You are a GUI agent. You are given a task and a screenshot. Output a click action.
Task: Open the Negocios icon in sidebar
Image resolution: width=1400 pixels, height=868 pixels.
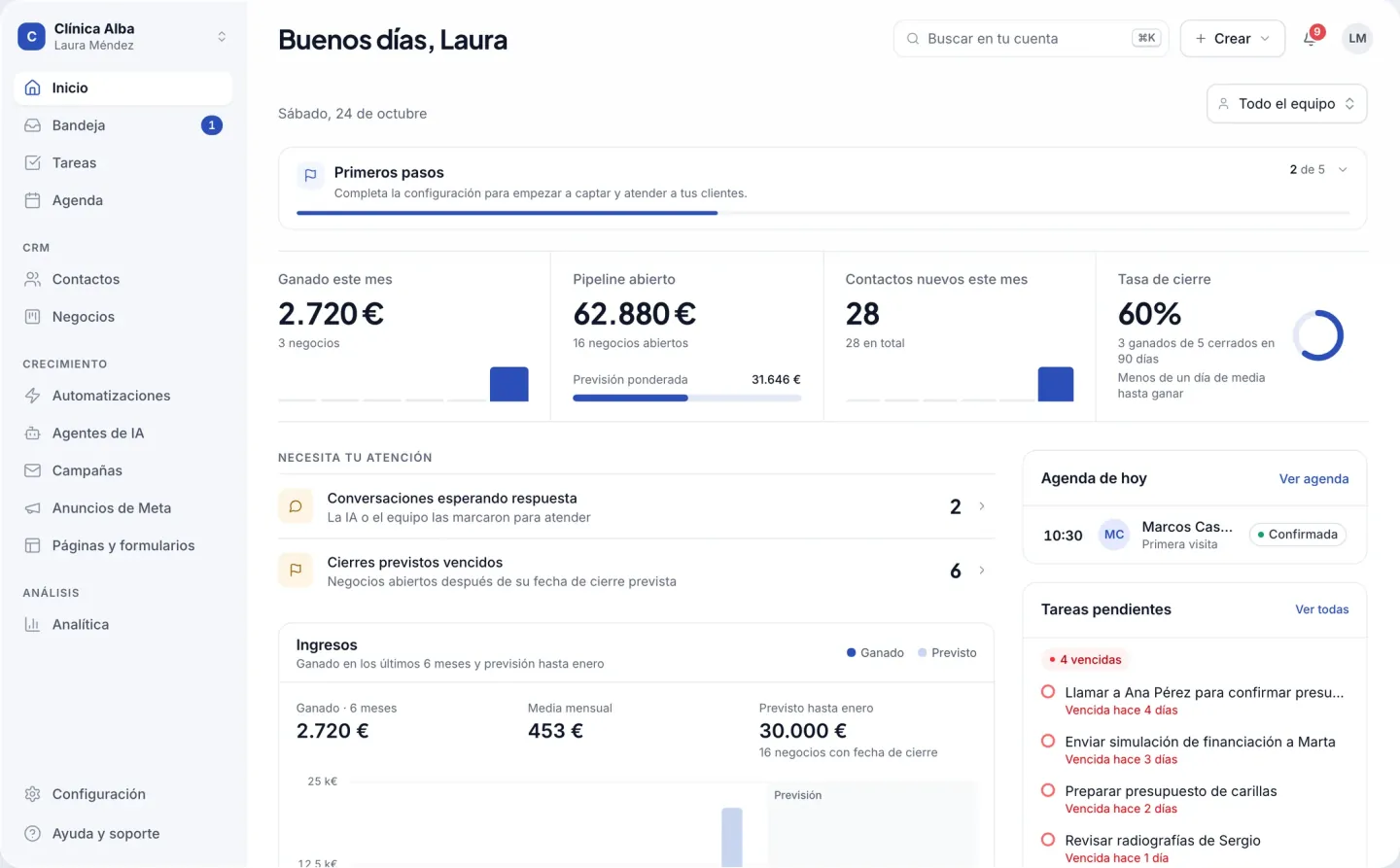[32, 317]
